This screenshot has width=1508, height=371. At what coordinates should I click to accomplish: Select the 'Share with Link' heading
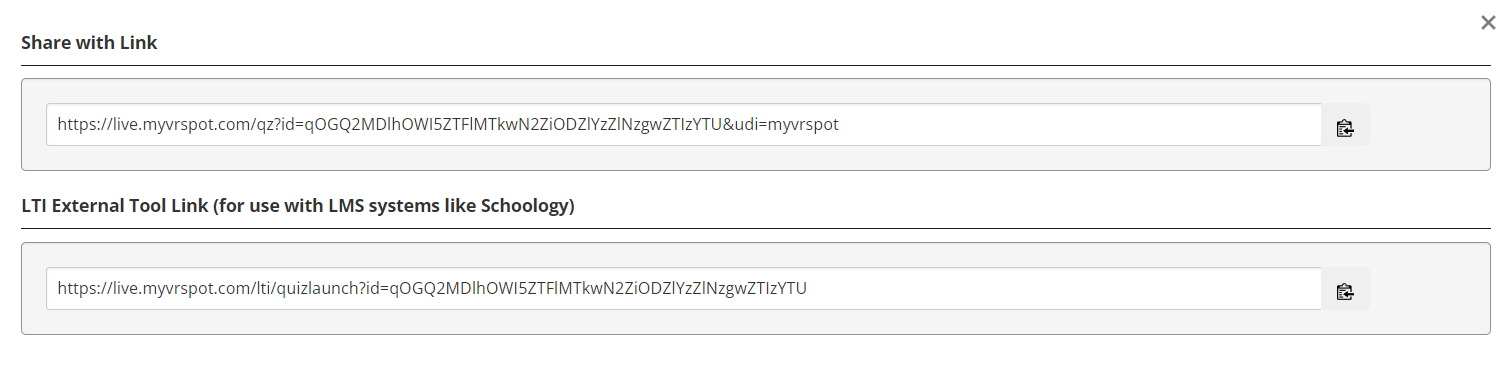pos(89,43)
